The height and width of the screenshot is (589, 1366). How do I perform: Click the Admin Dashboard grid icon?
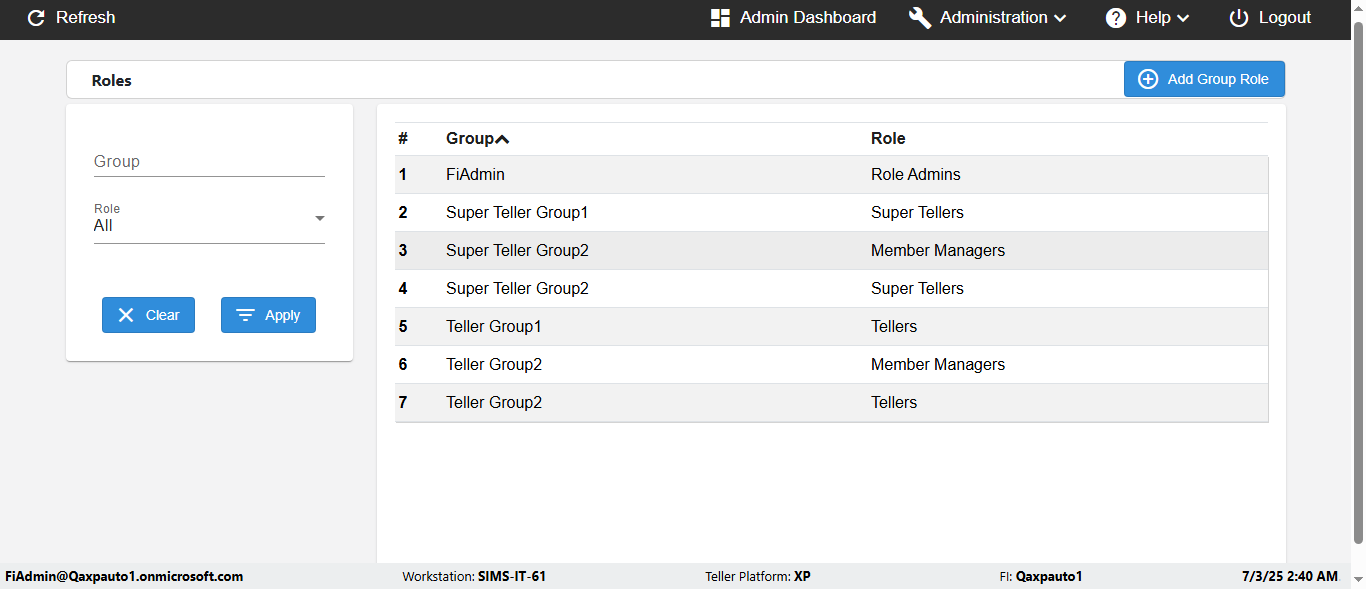tap(720, 18)
